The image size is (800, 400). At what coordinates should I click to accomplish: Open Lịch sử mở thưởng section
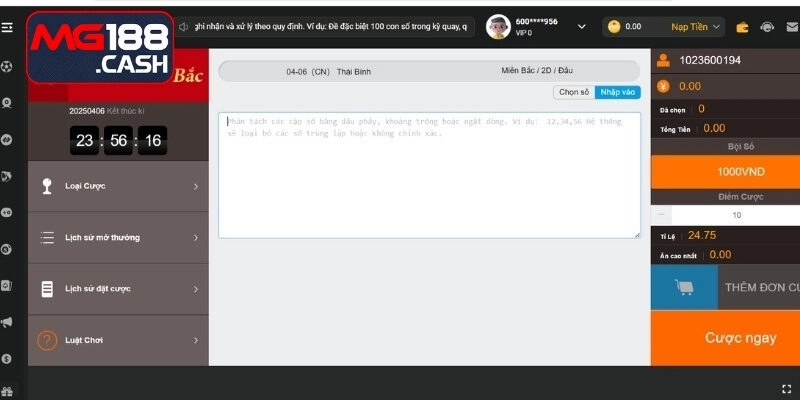[118, 238]
